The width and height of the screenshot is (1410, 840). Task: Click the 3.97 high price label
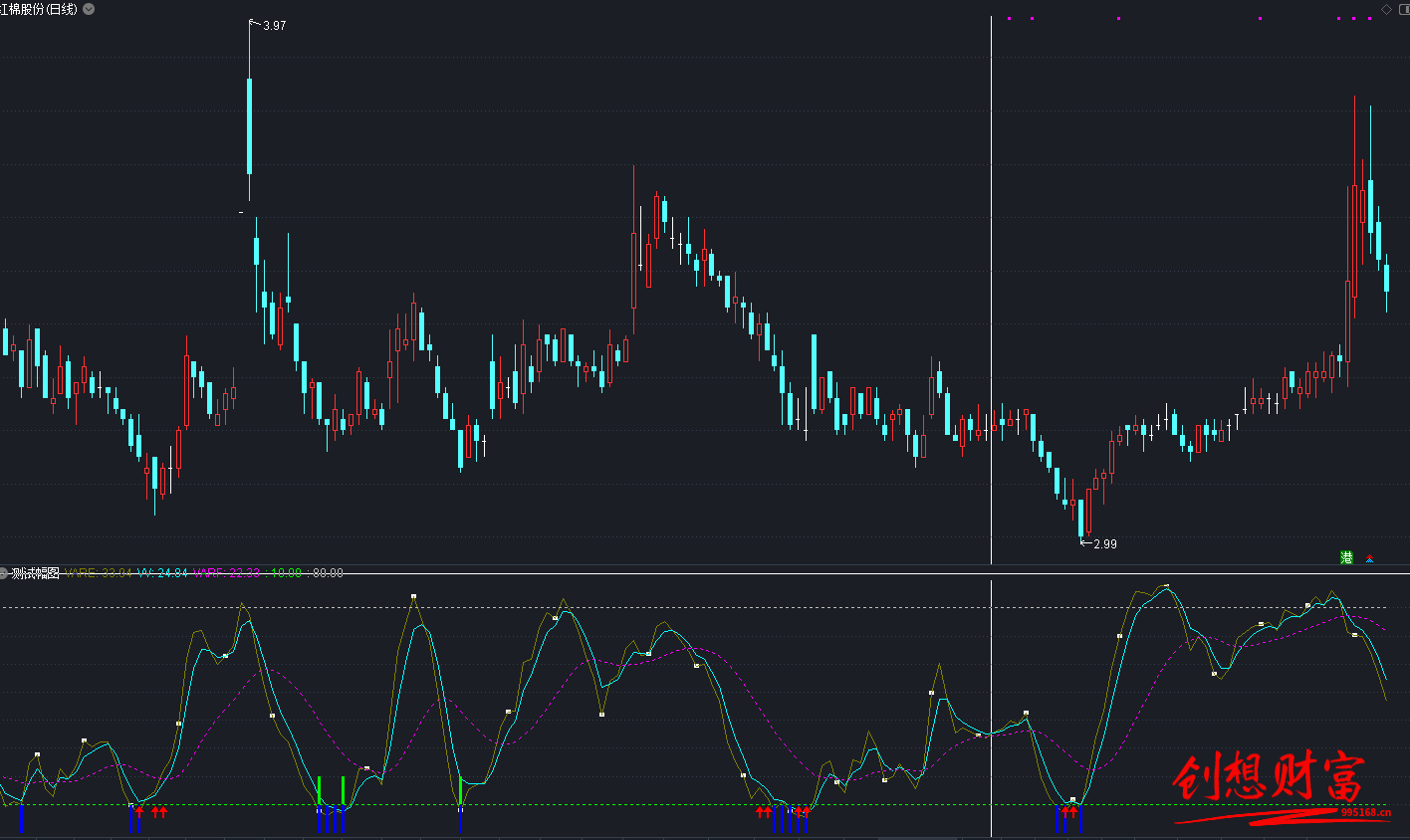click(274, 26)
